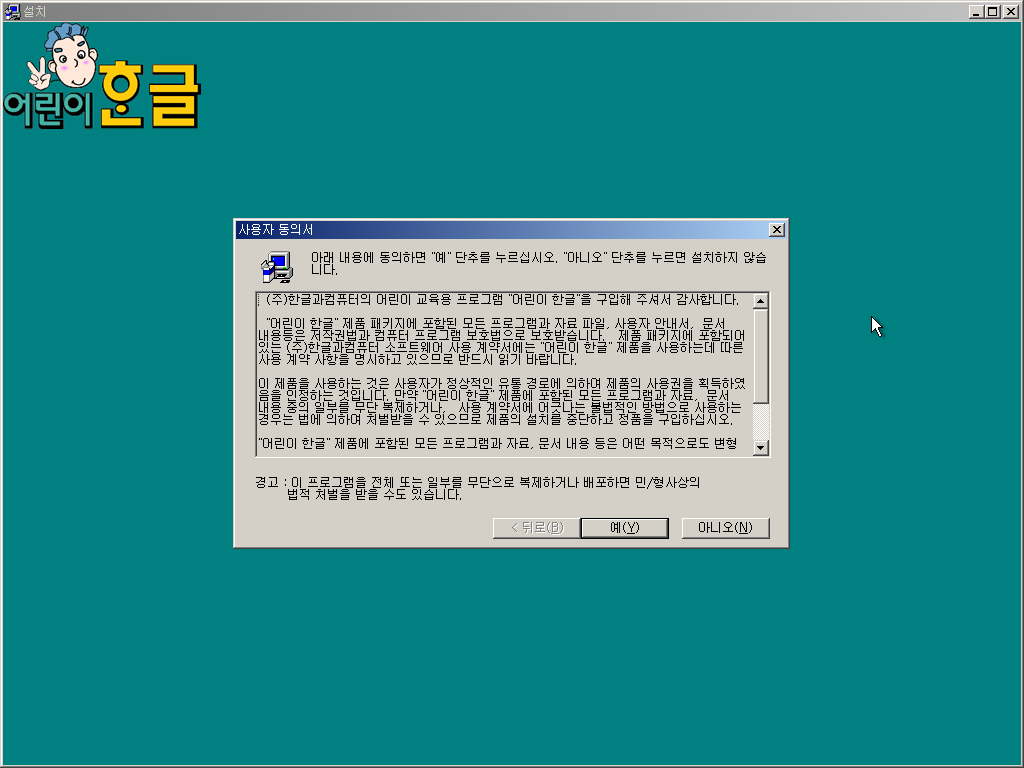This screenshot has height=768, width=1024.
Task: Close the 사용자 동의서 dialog
Action: tap(776, 230)
